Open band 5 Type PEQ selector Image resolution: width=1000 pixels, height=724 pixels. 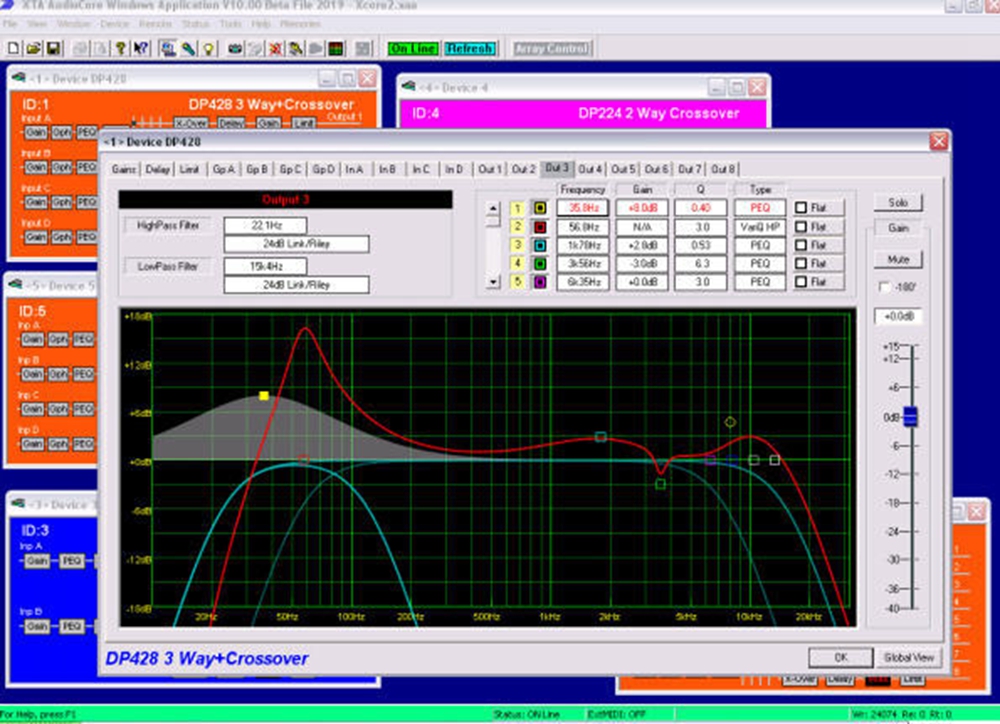click(760, 282)
